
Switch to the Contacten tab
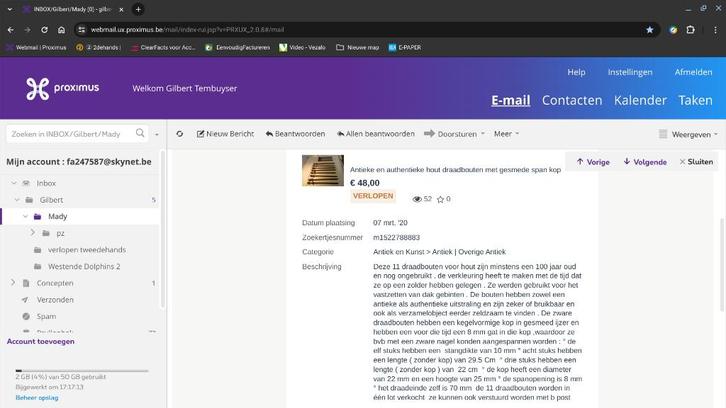(571, 100)
